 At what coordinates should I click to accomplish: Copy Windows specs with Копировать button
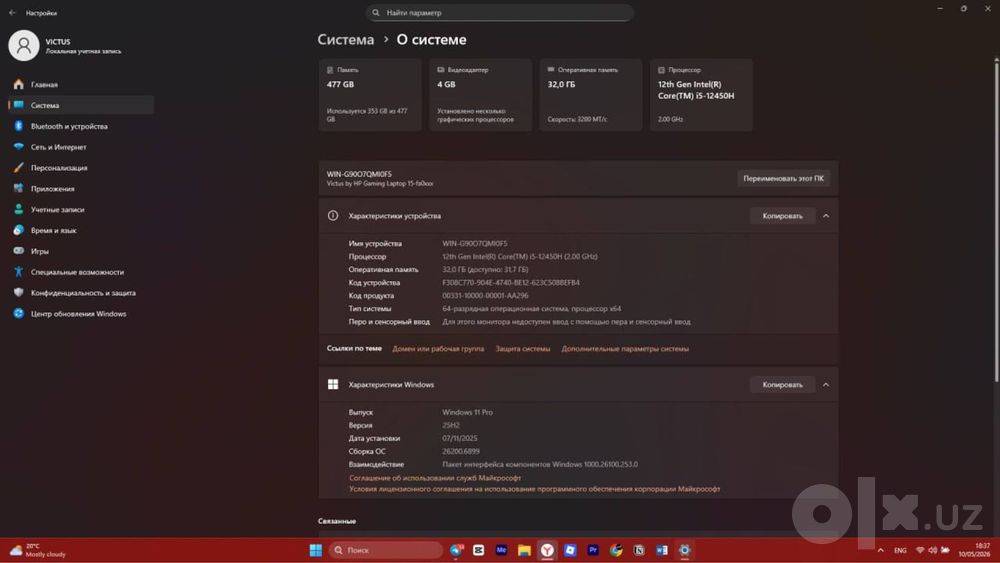[x=783, y=384]
